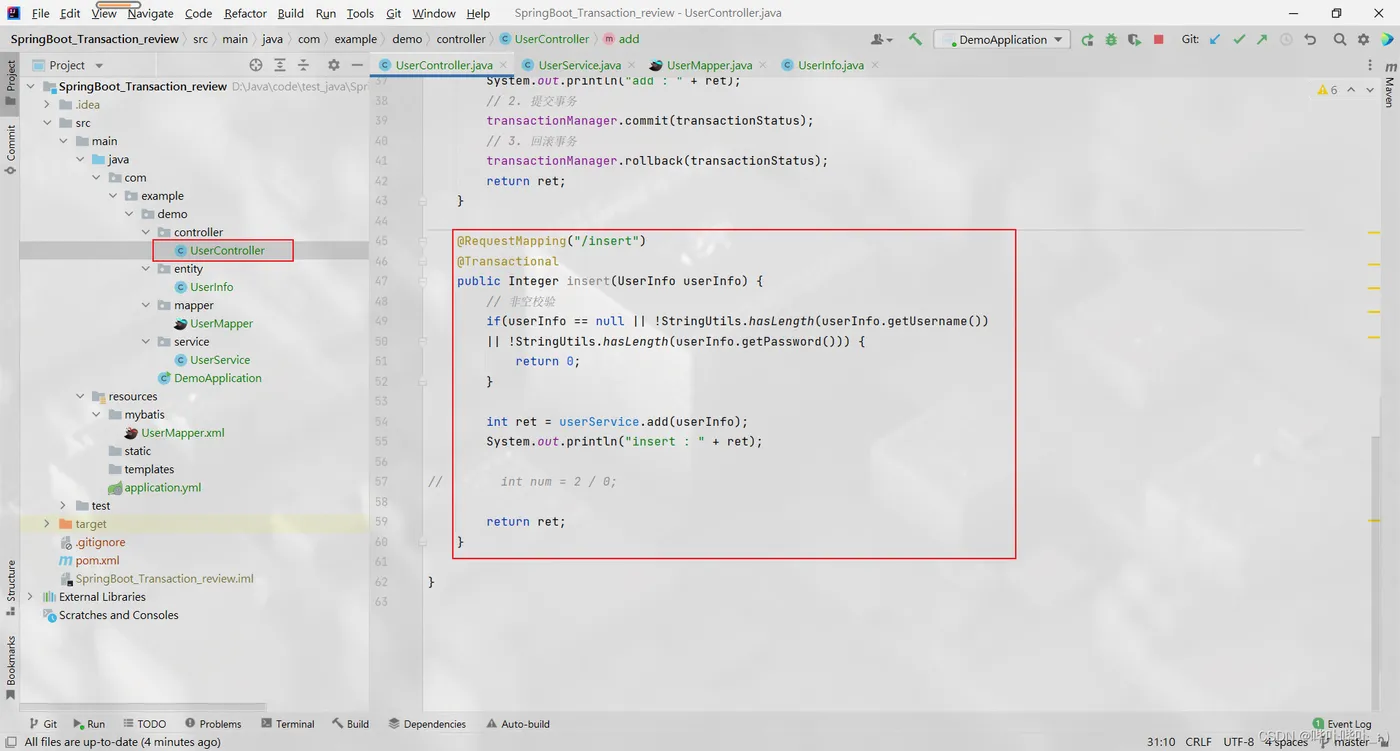Open Search Everywhere magnifier icon
The width and height of the screenshot is (1400, 751).
point(1340,39)
